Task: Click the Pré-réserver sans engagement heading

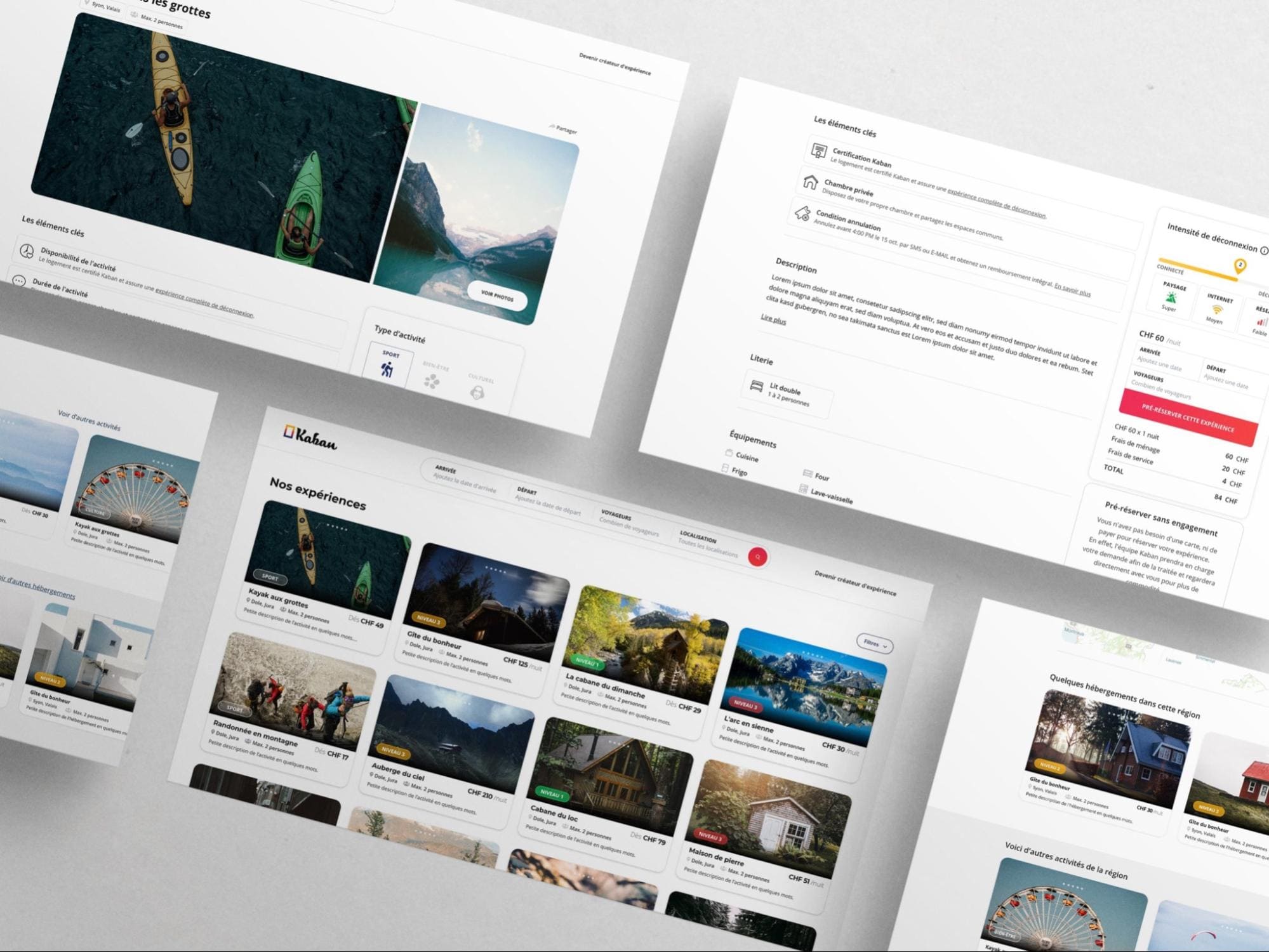Action: click(x=1160, y=519)
